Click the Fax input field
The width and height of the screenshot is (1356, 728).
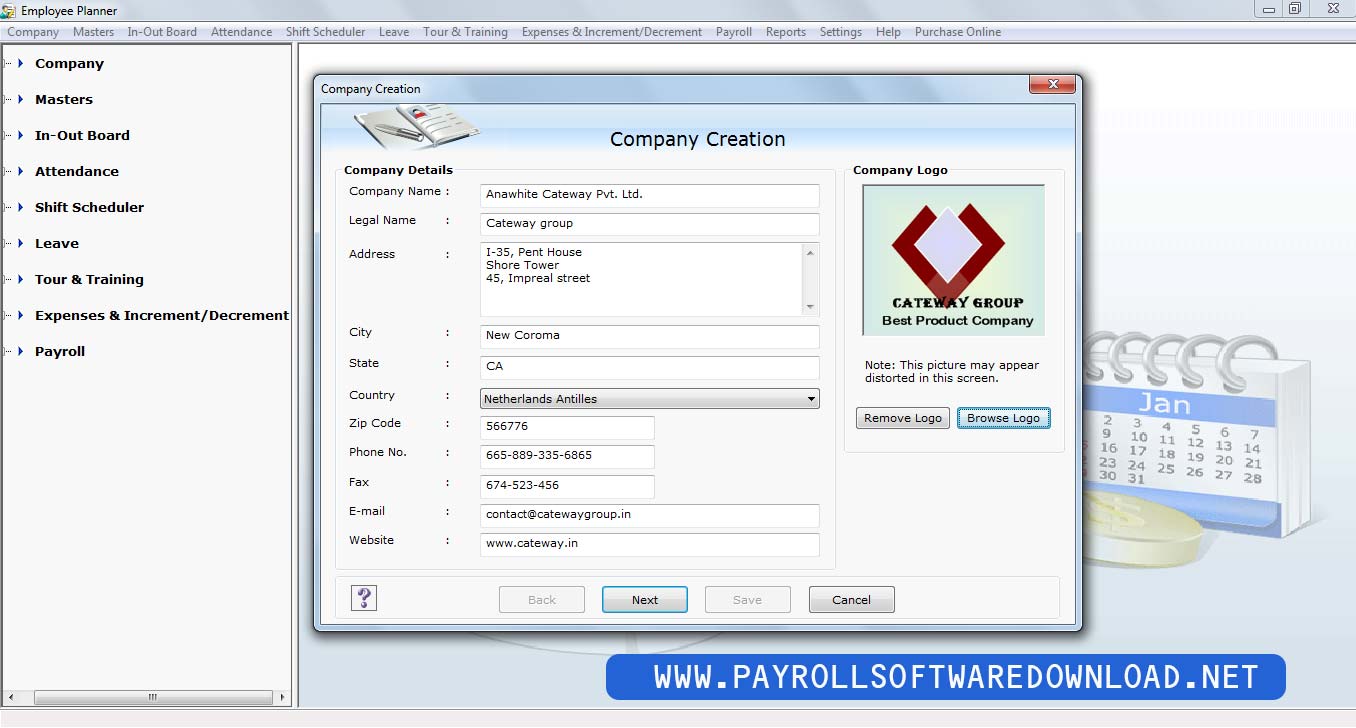(x=568, y=486)
